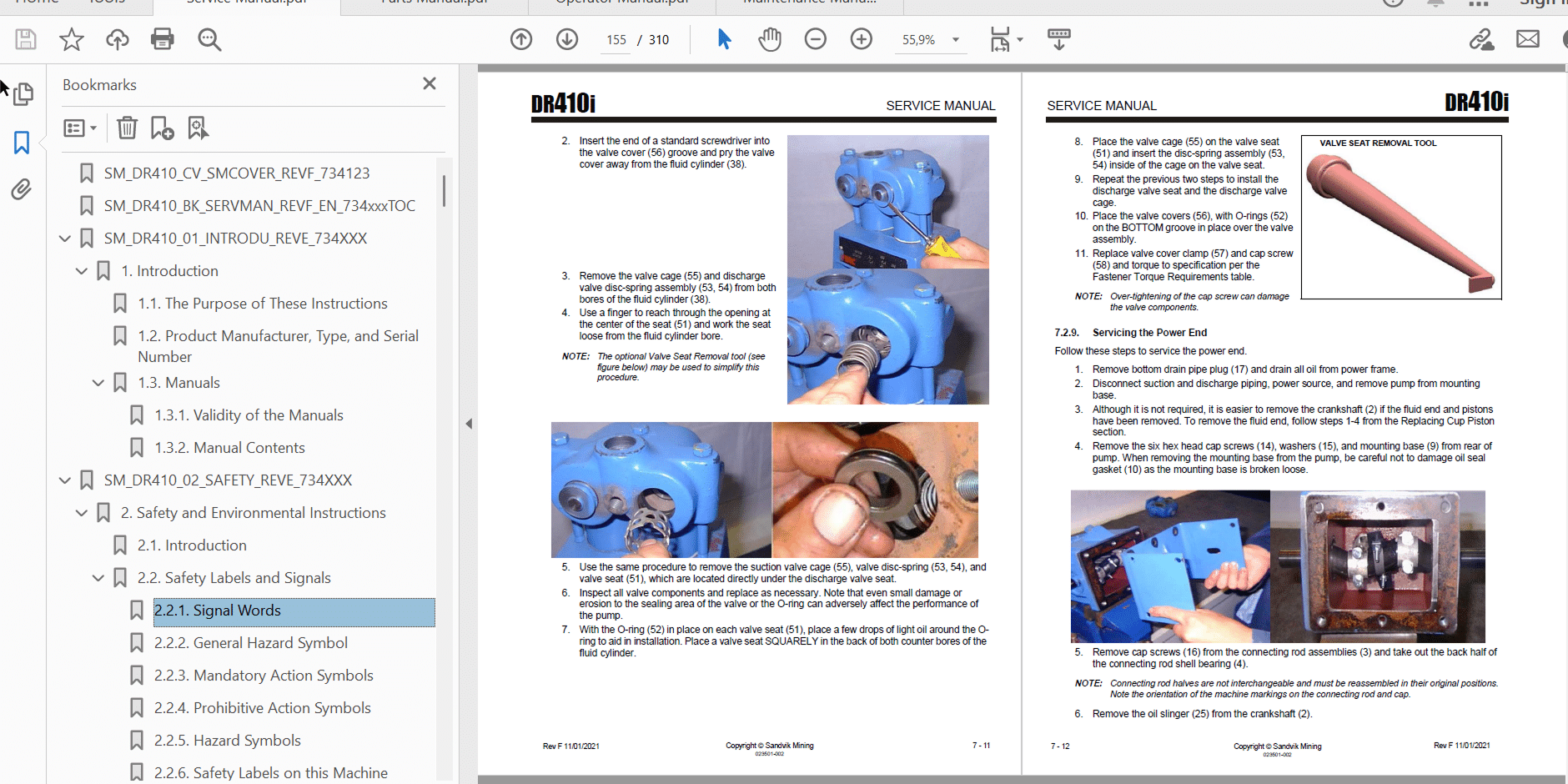
Task: Open 2.2.4. Prohibitive Action Symbols bookmark
Action: tap(263, 708)
